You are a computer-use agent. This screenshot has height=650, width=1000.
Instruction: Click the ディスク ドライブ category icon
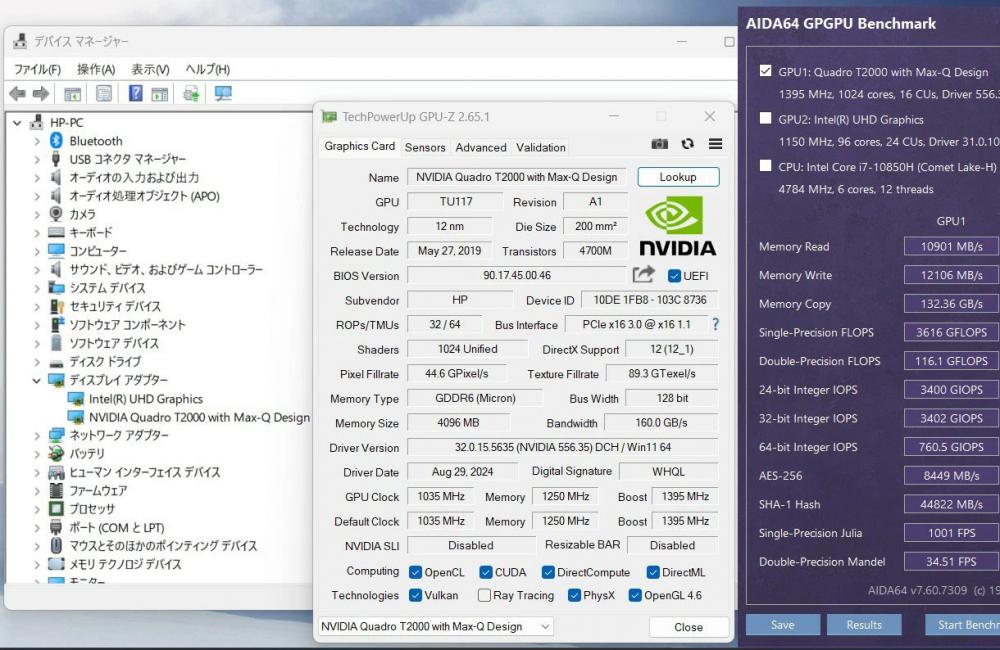click(x=56, y=362)
